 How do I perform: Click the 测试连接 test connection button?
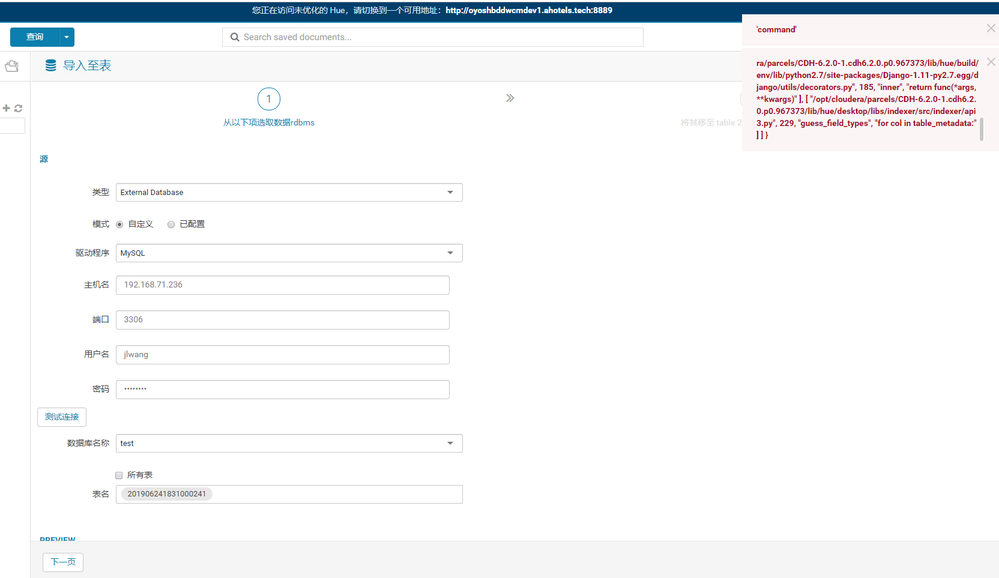tap(62, 417)
